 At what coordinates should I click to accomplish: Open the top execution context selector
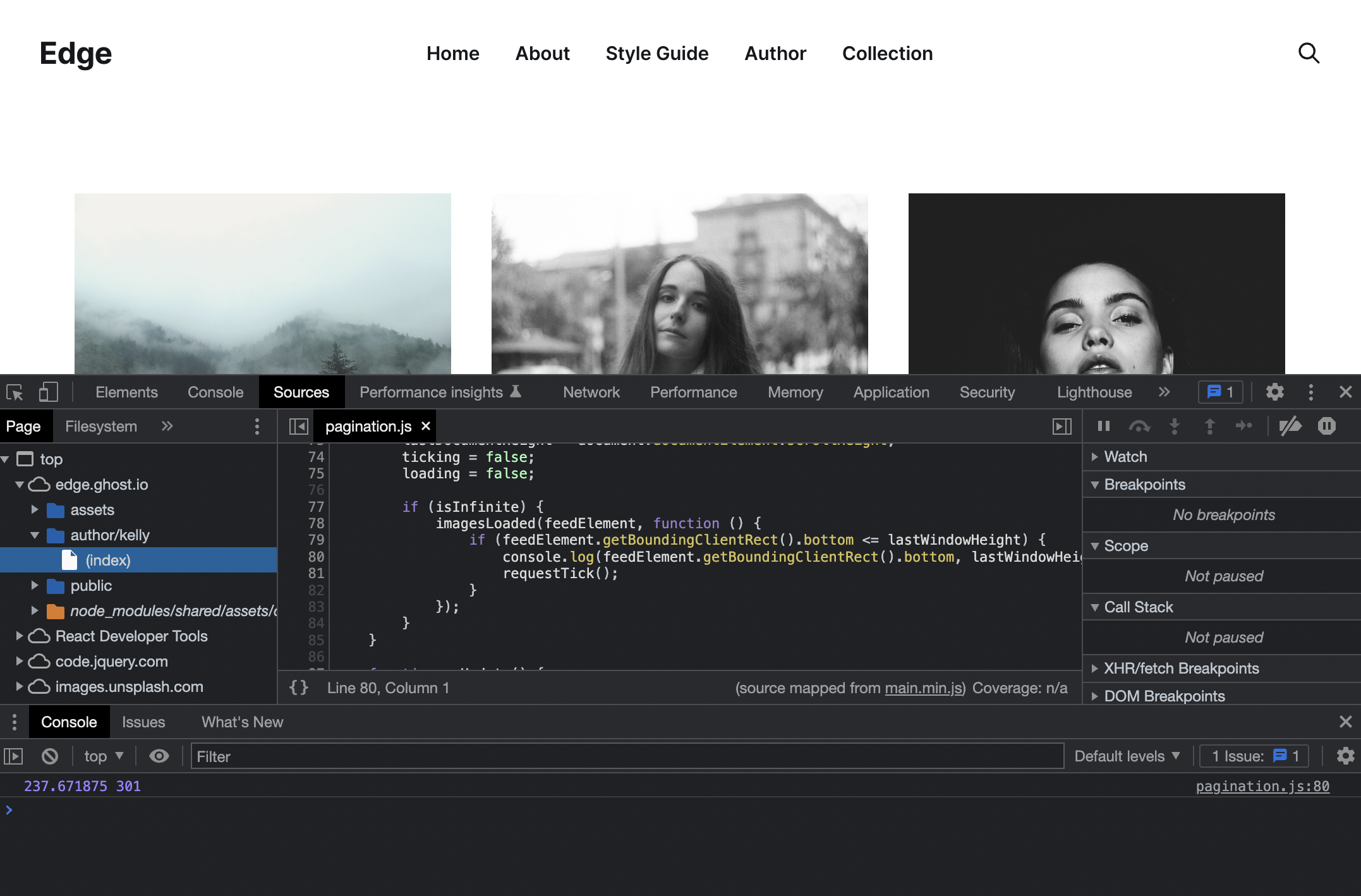click(x=102, y=756)
